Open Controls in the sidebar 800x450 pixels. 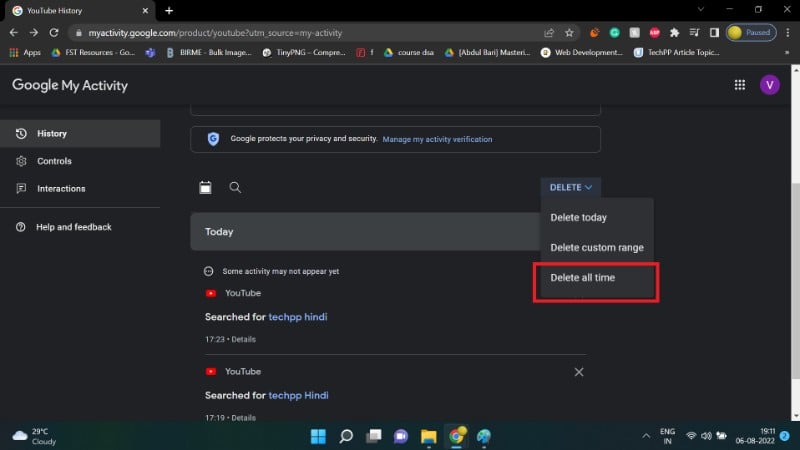click(x=80, y=161)
